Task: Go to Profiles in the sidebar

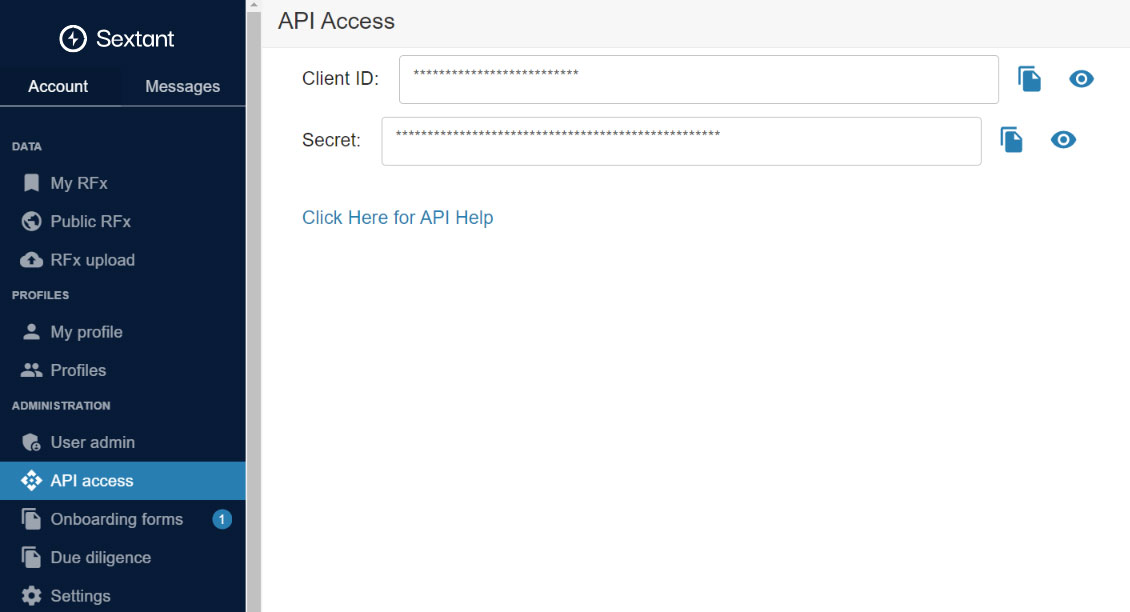Action: [78, 370]
